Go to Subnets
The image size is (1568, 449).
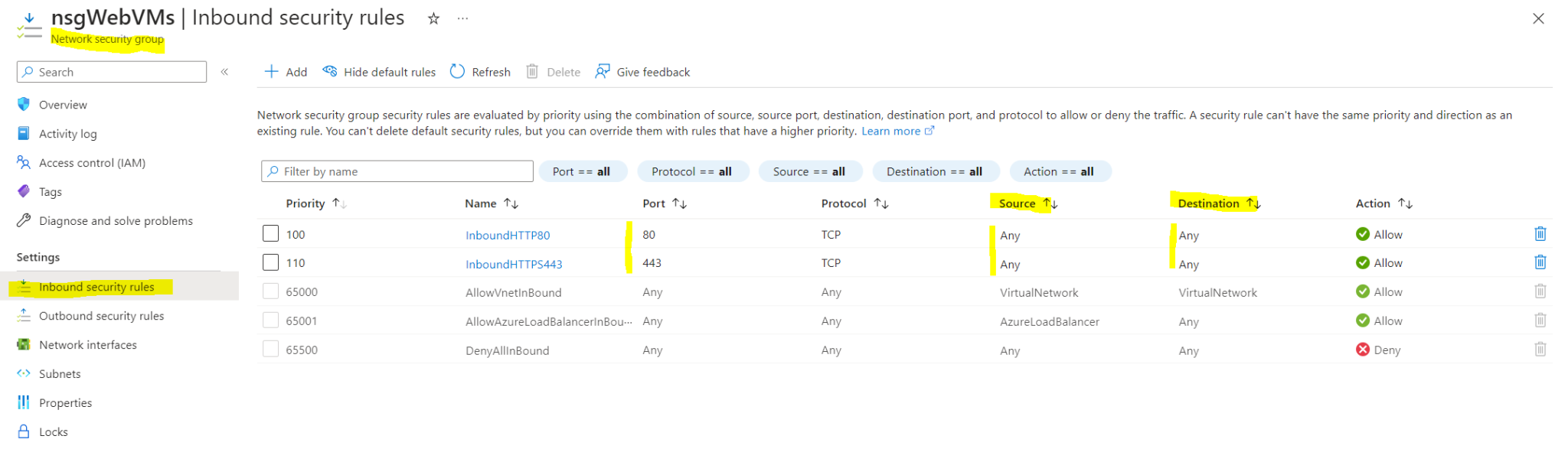60,374
